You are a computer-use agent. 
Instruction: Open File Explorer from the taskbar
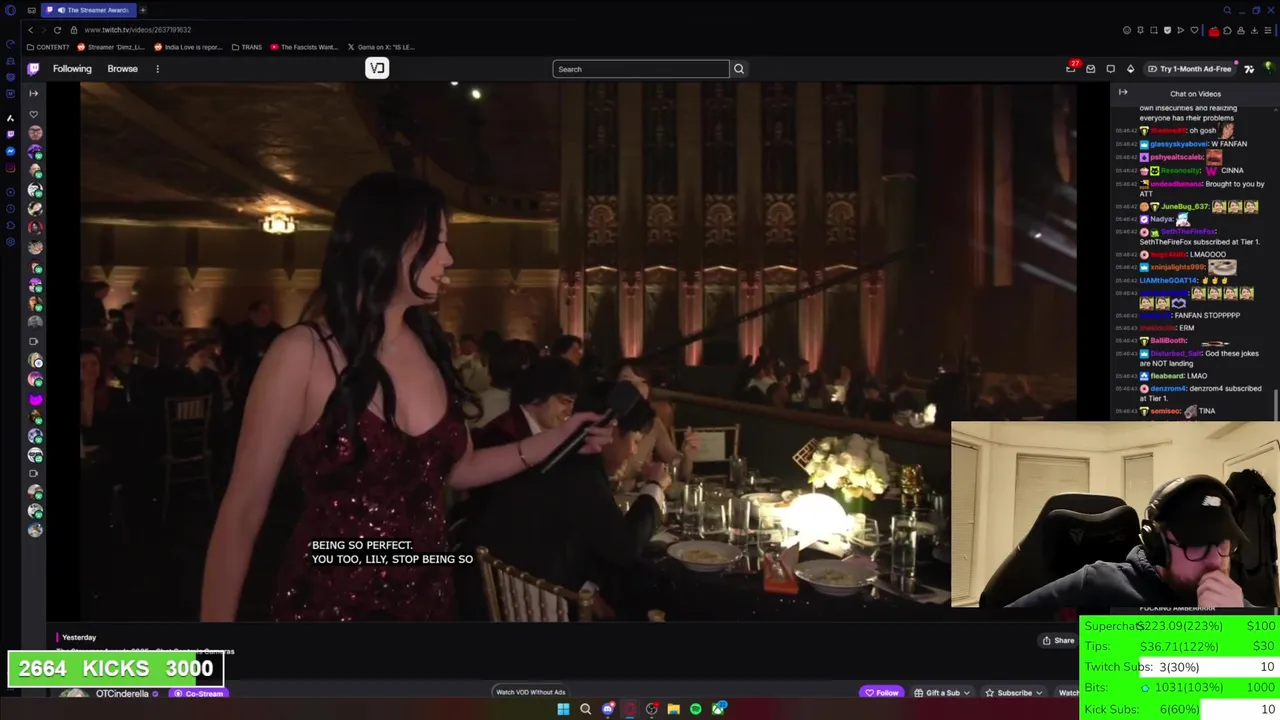pos(674,709)
